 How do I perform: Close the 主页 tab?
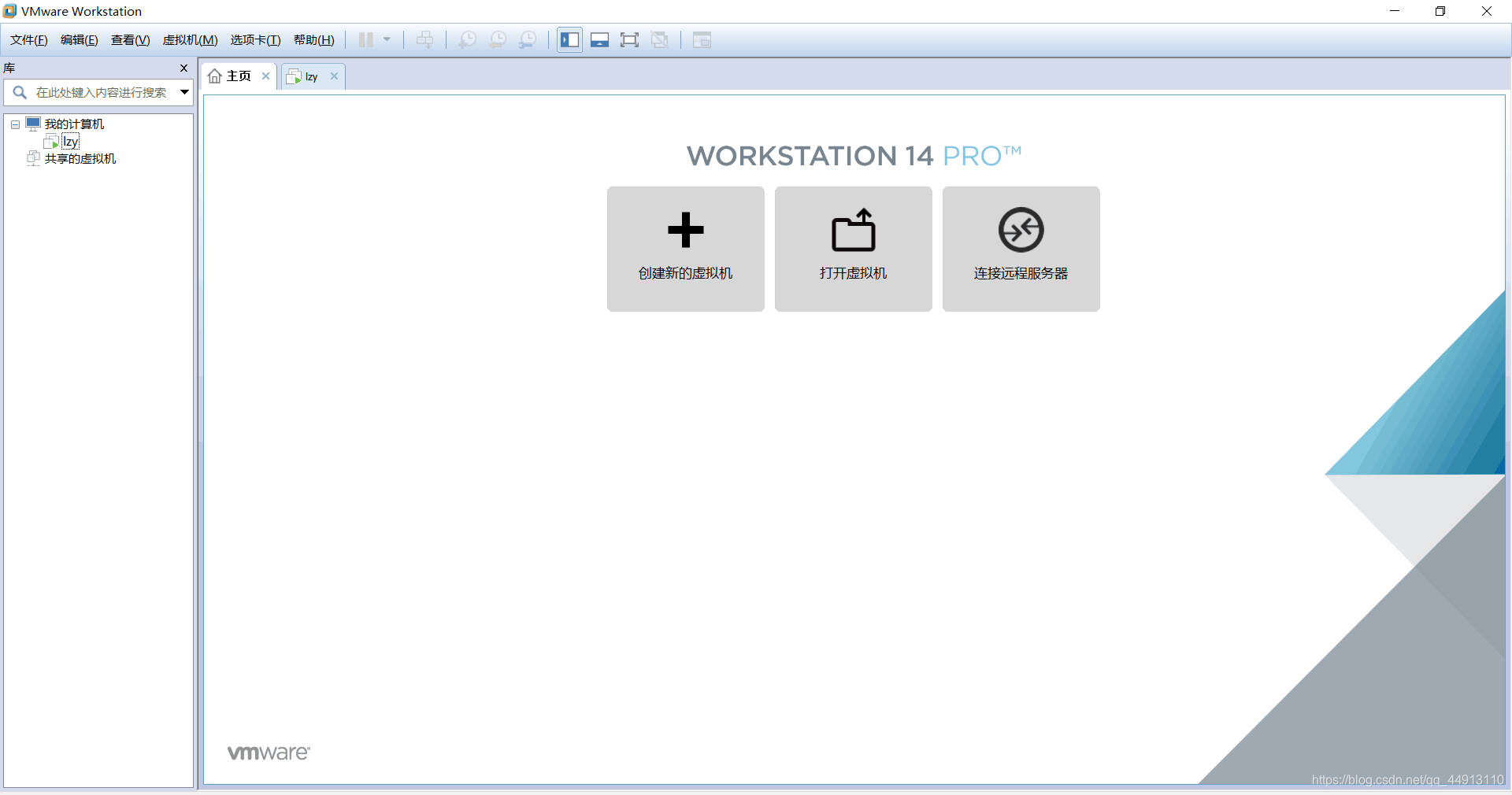(x=266, y=76)
